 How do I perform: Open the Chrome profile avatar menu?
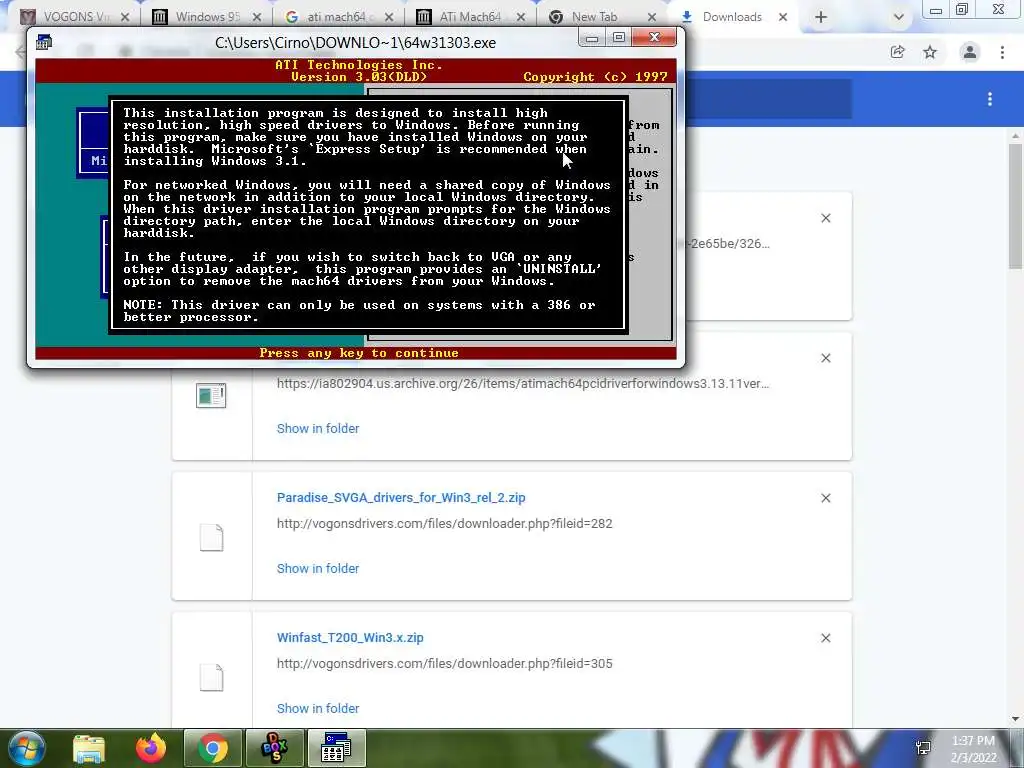tap(970, 52)
